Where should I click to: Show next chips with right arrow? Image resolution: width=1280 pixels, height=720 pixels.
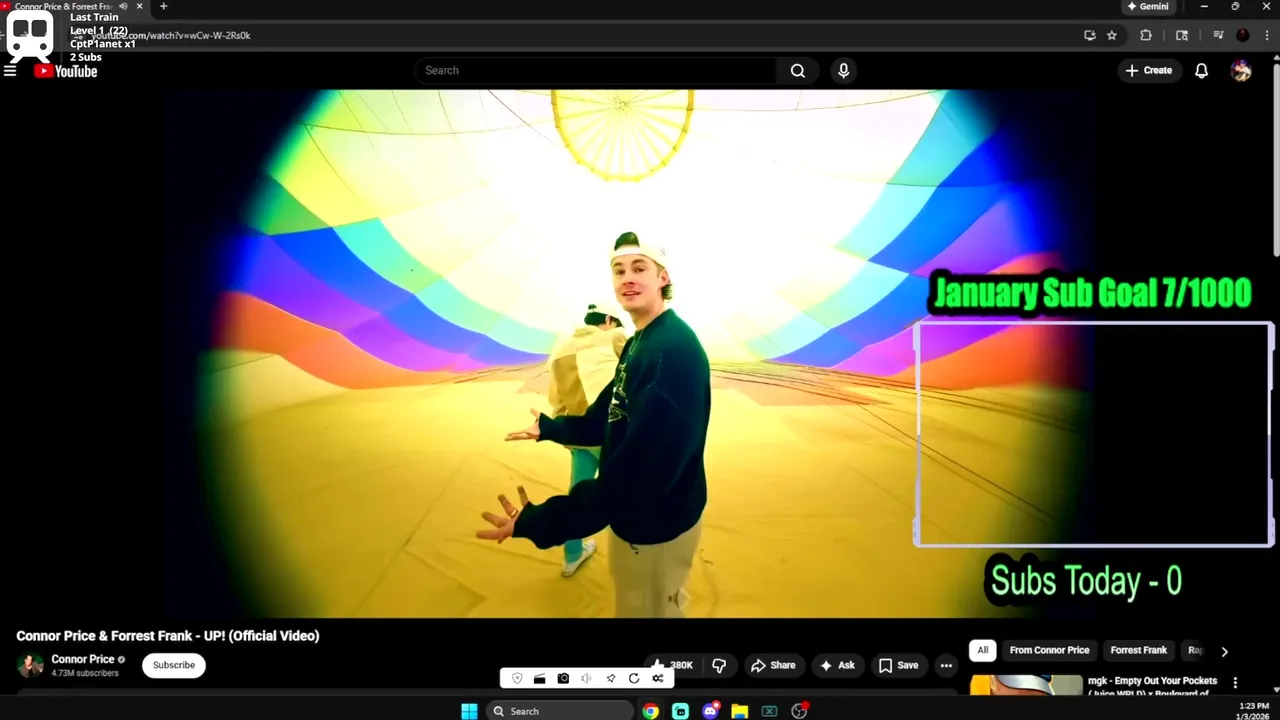tap(1224, 651)
